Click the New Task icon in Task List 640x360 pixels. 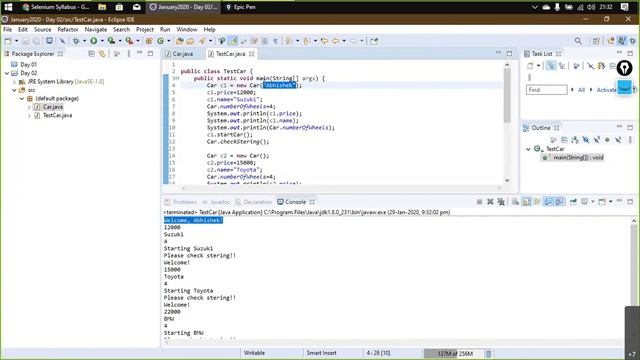(530, 66)
